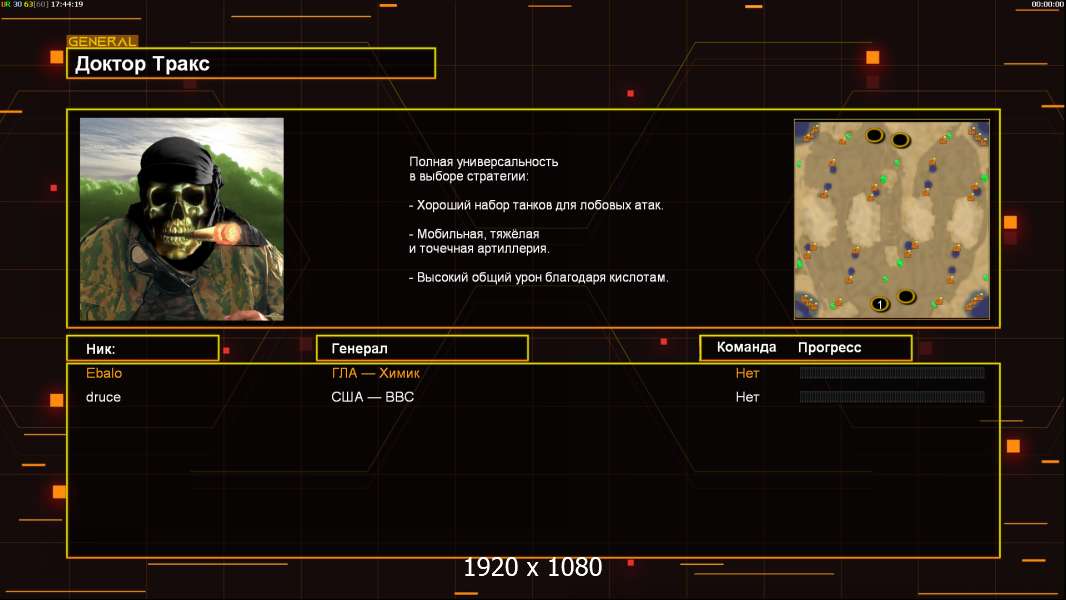Click the 00:00:00 timer readout
Image resolution: width=1066 pixels, height=600 pixels.
[x=1048, y=4]
